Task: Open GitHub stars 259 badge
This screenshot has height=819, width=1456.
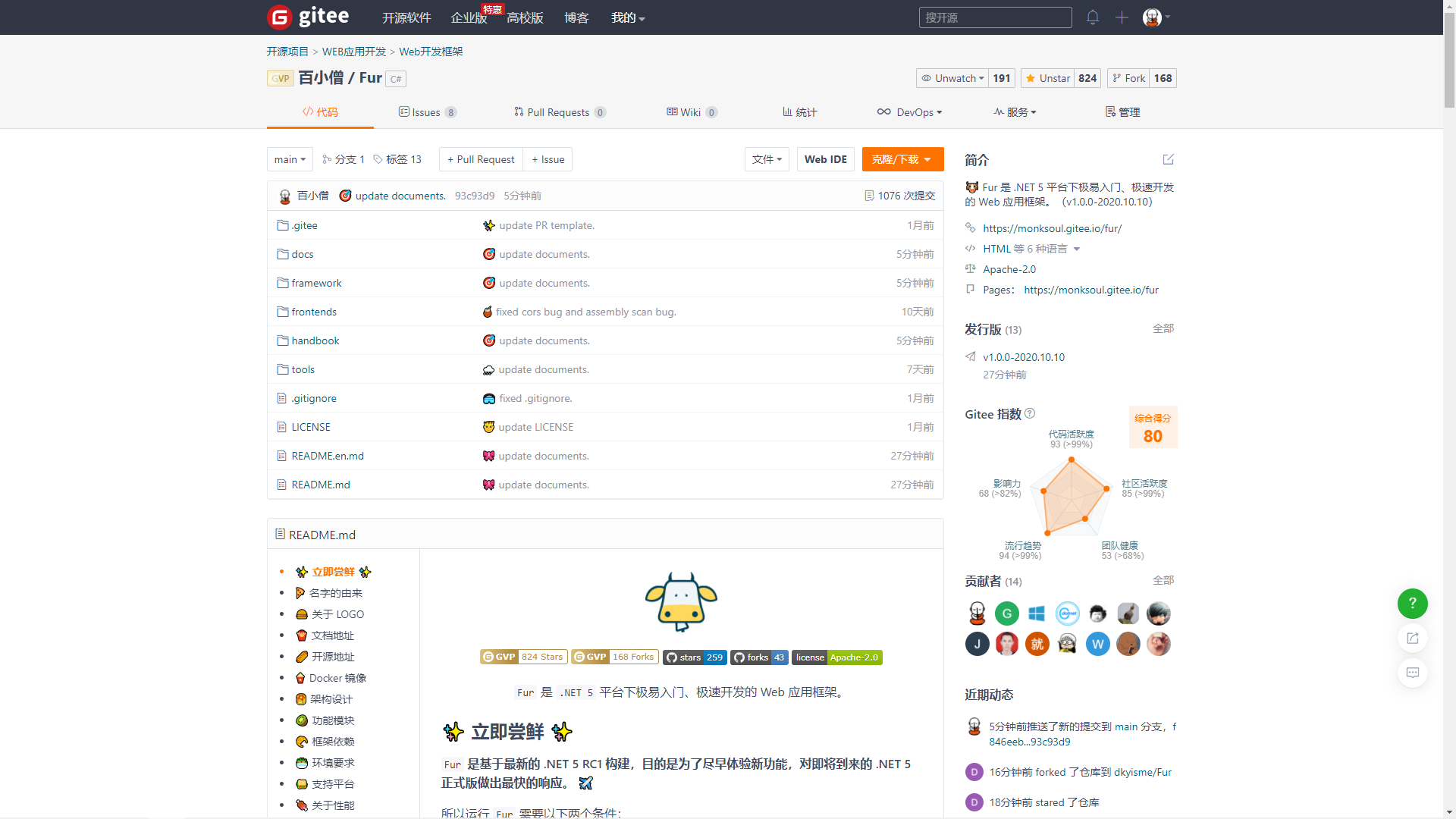Action: (695, 657)
